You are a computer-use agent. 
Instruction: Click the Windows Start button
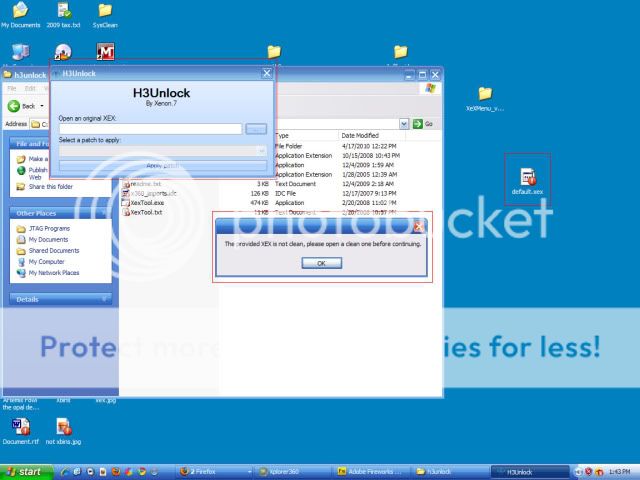25,470
